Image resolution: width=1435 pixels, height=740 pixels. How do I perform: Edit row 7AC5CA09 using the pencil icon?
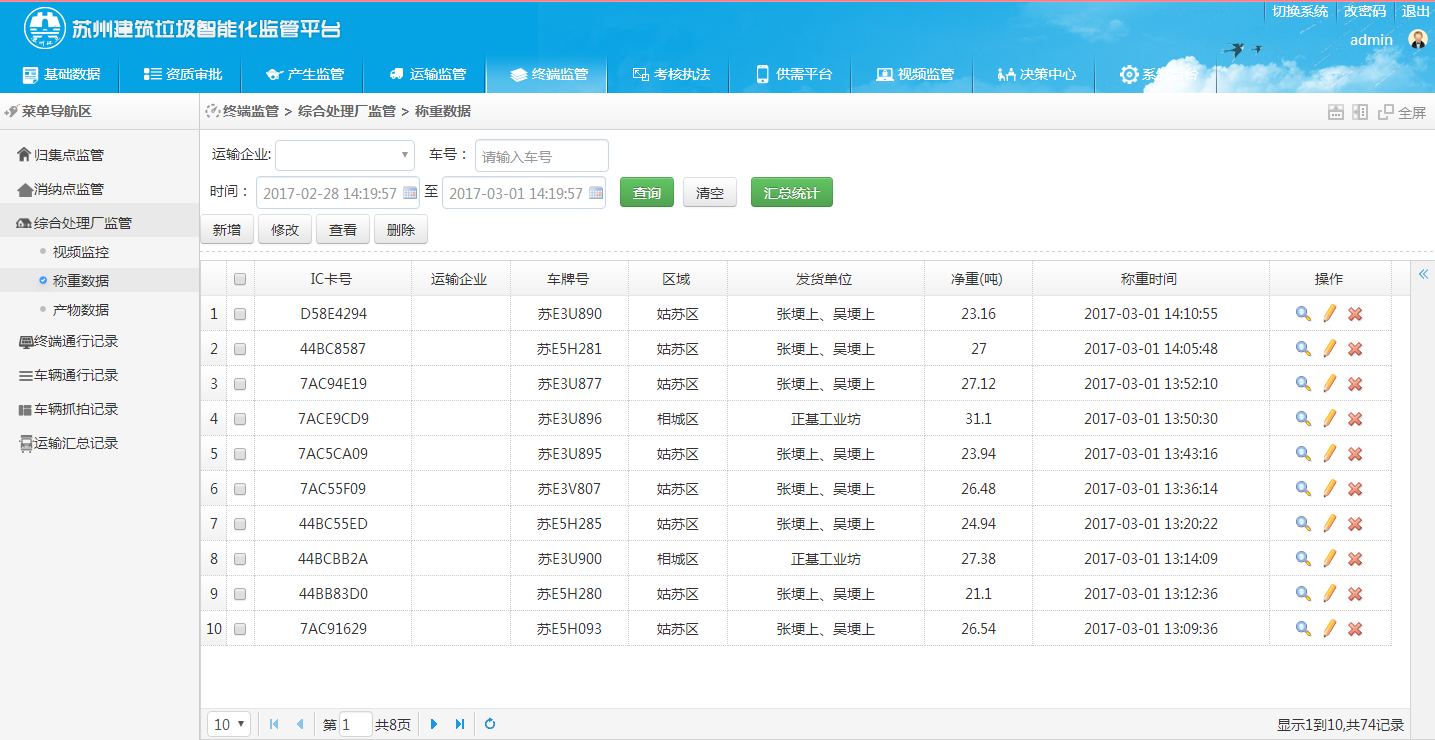point(1329,454)
